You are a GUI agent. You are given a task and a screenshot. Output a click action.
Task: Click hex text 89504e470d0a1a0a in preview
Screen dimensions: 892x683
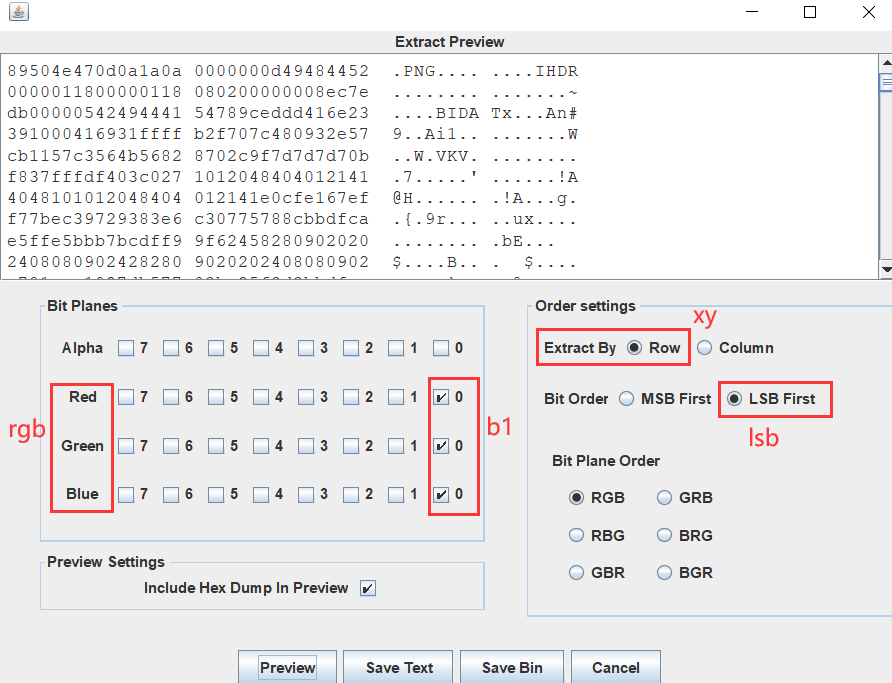94,71
